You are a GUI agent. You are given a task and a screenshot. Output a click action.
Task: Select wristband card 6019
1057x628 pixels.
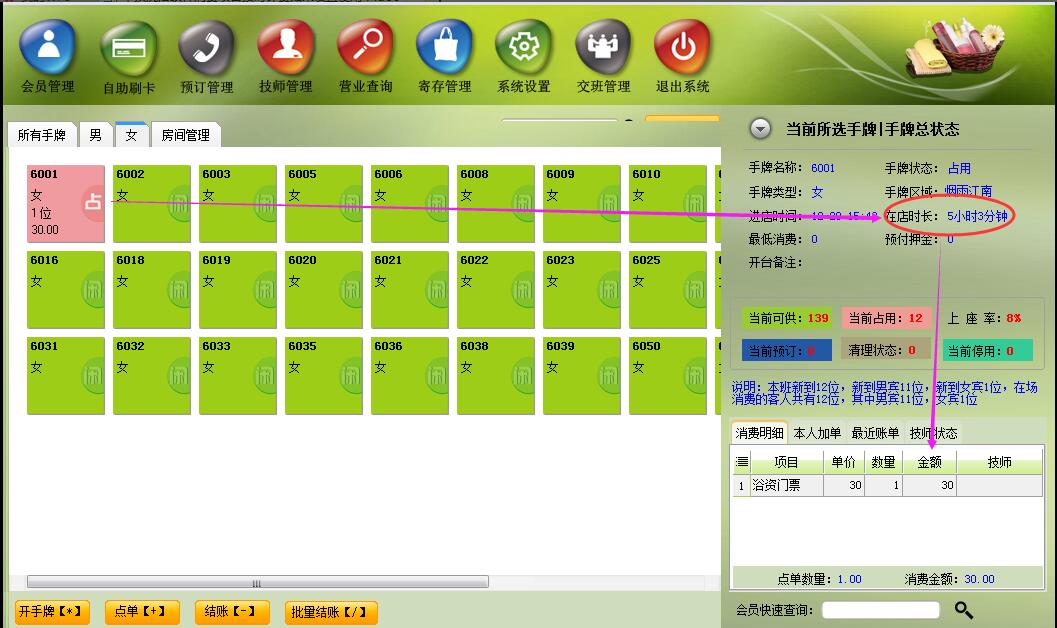point(237,290)
